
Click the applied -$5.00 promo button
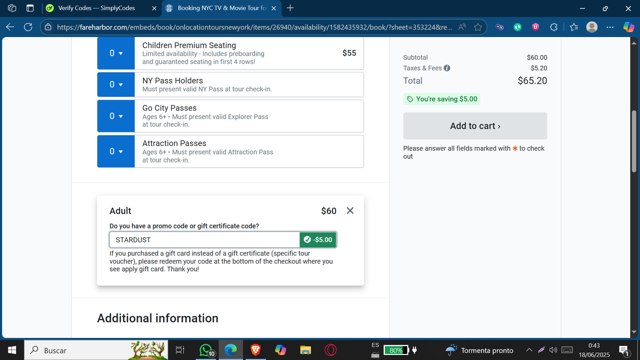coord(318,240)
